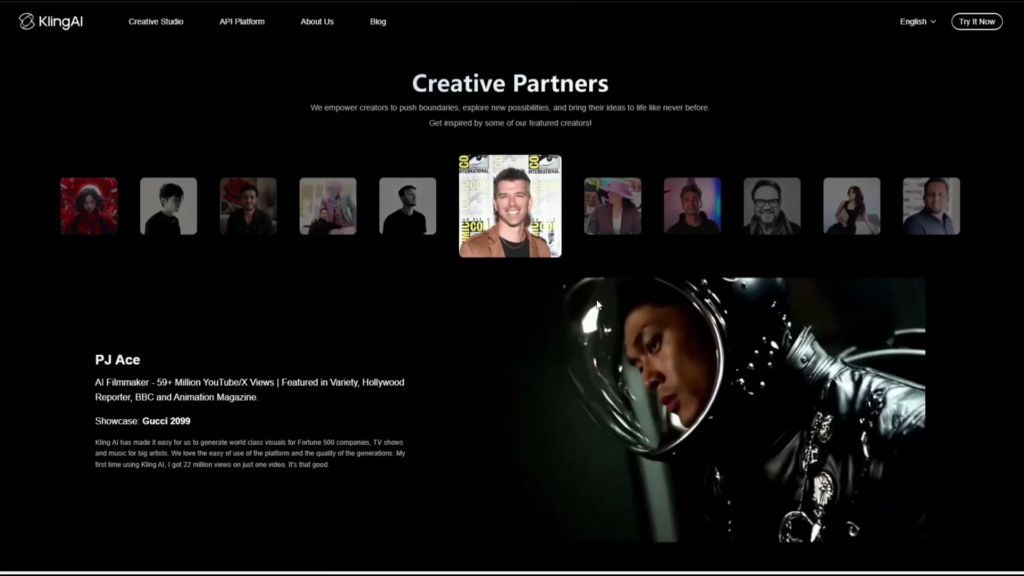Choose the third creator thumbnail with red background
Screen dimensions: 1024x576
(x=248, y=206)
